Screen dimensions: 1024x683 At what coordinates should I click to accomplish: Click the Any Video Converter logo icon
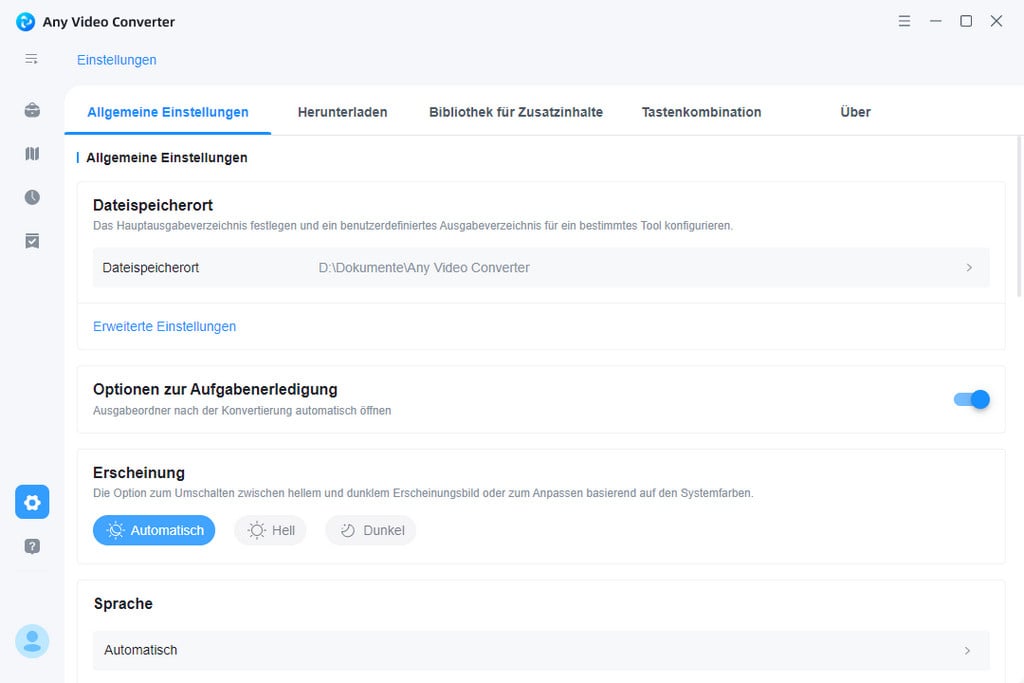click(x=25, y=22)
